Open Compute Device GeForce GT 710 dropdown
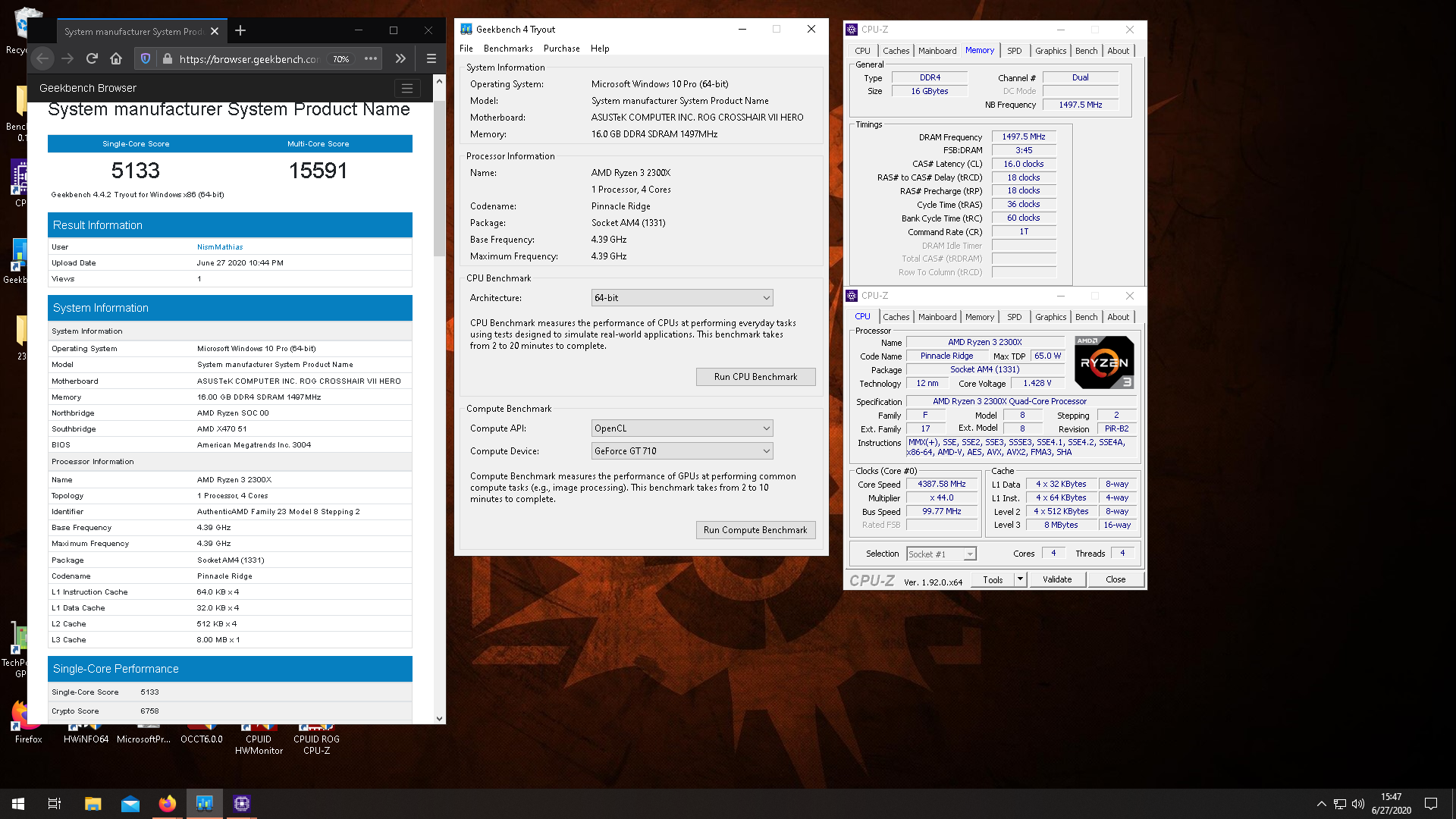Viewport: 1456px width, 819px height. tap(682, 451)
